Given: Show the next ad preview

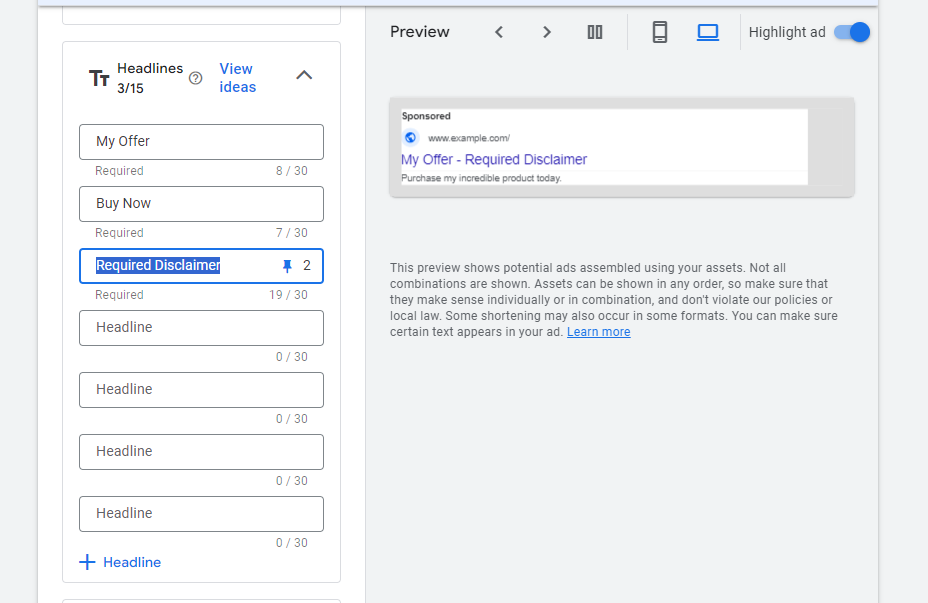Looking at the screenshot, I should 546,31.
